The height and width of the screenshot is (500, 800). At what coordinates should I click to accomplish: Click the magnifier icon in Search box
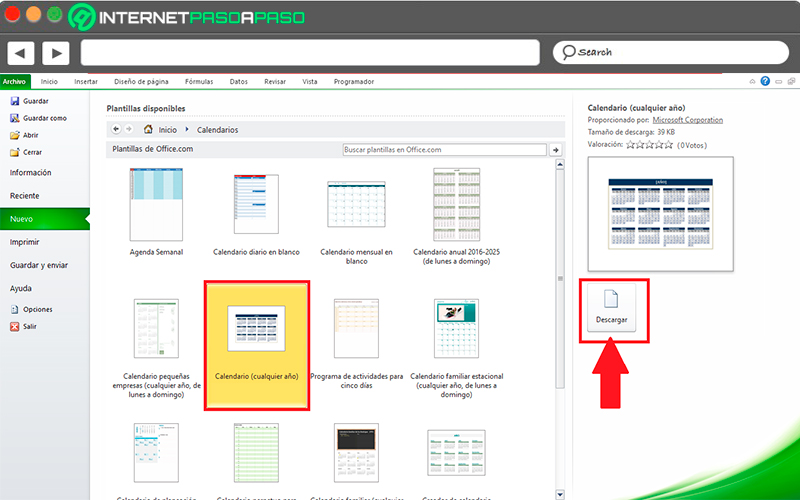pyautogui.click(x=568, y=52)
